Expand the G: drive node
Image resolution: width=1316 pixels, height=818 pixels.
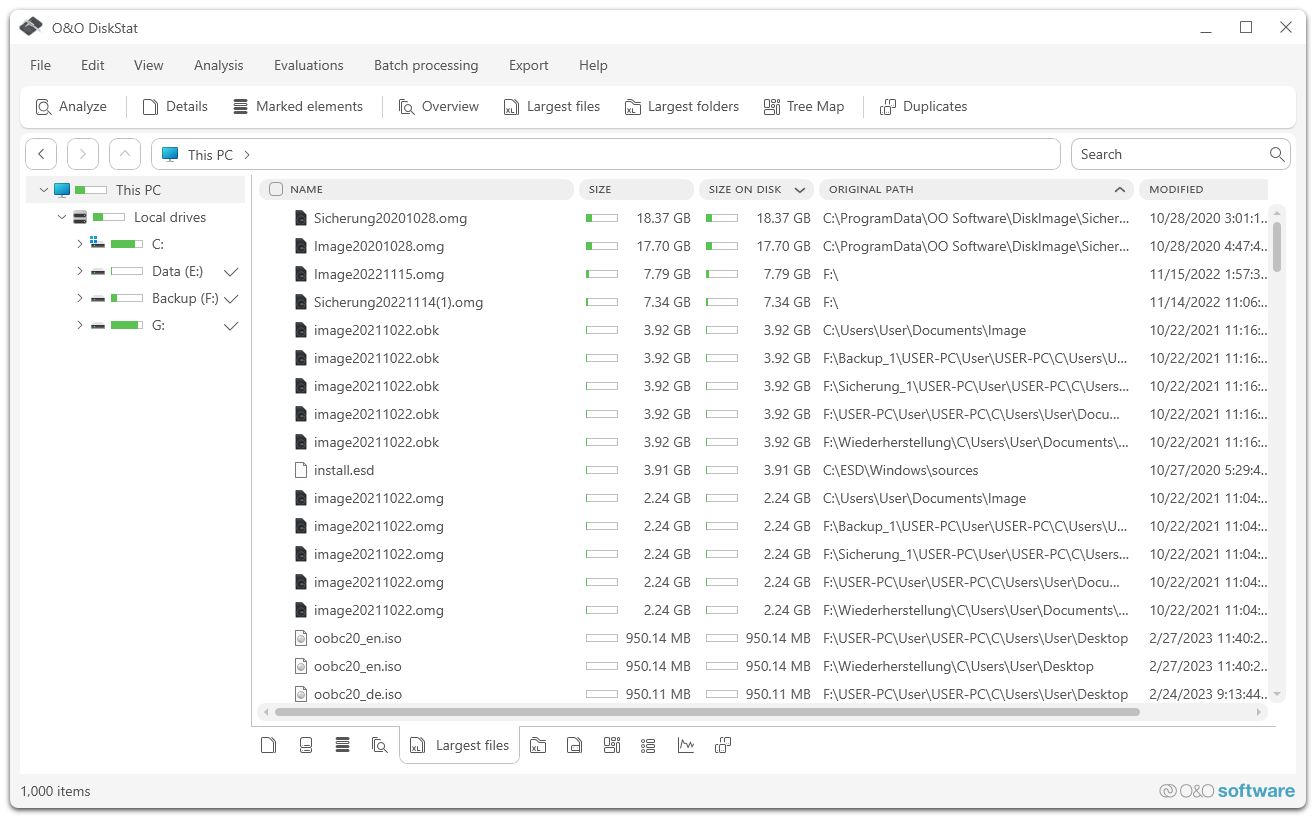[x=80, y=325]
